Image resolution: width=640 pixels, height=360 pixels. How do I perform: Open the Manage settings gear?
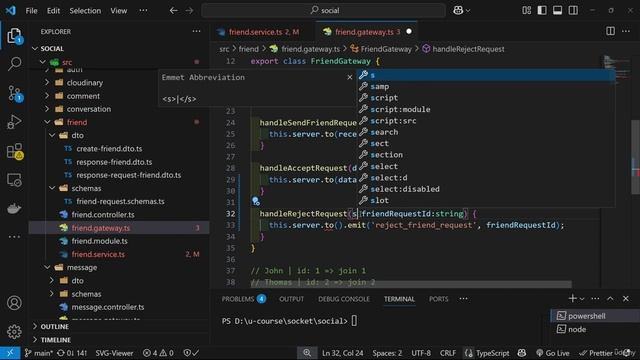coord(14,331)
